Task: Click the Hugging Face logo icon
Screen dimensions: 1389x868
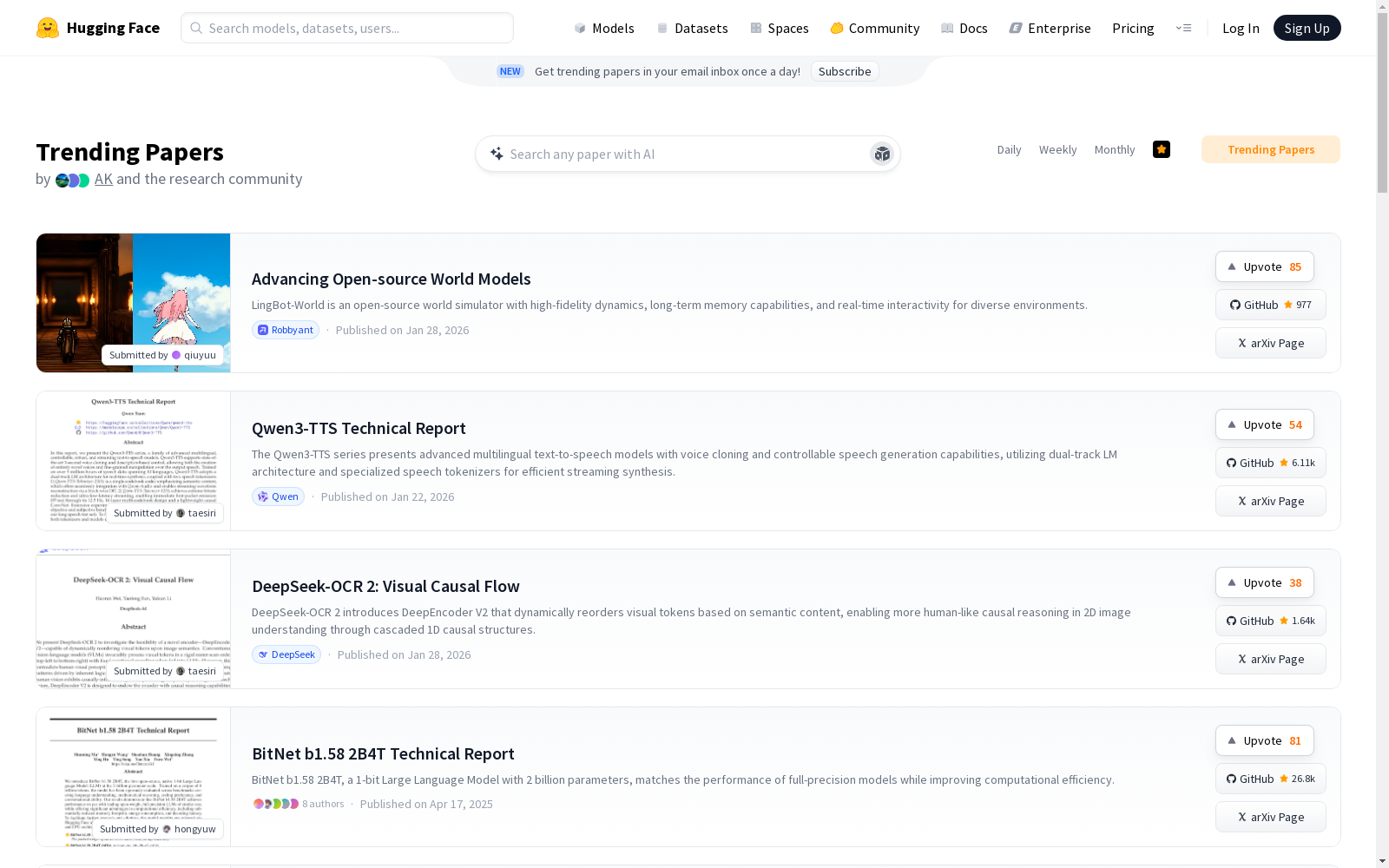Action: (x=48, y=28)
